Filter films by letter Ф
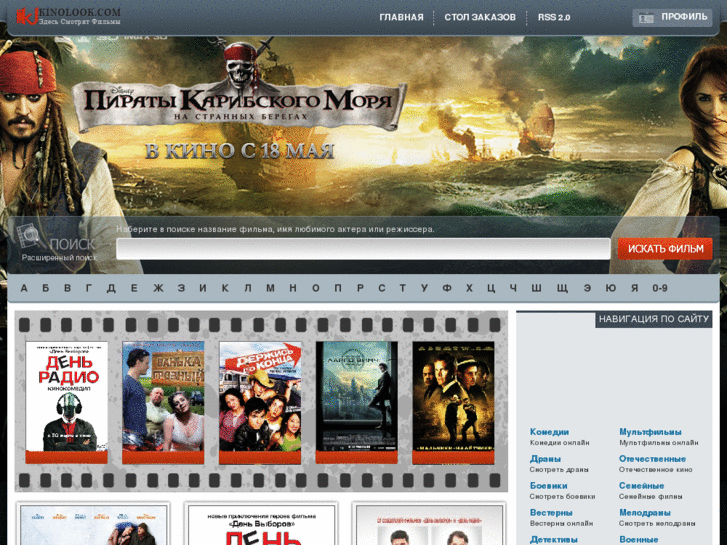Screen dimensions: 727x545 447,289
